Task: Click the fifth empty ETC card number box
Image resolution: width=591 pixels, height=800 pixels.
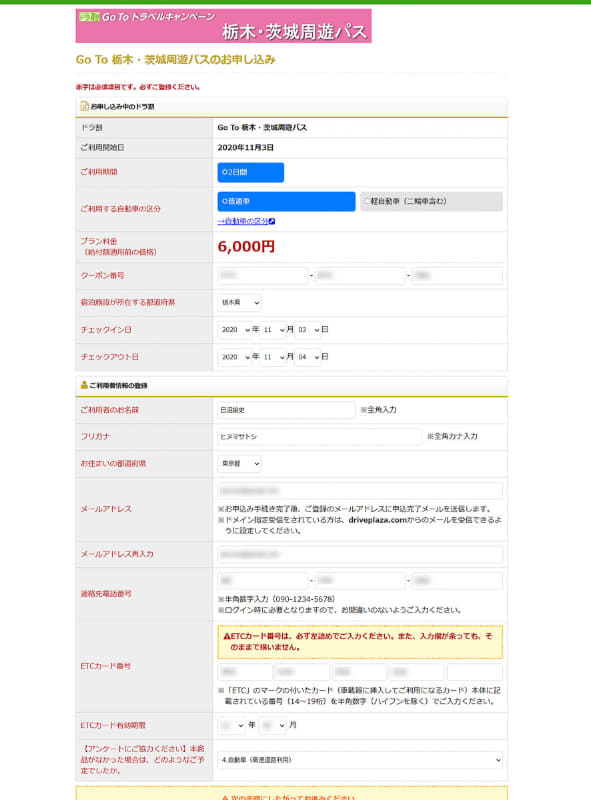Action: click(x=475, y=672)
